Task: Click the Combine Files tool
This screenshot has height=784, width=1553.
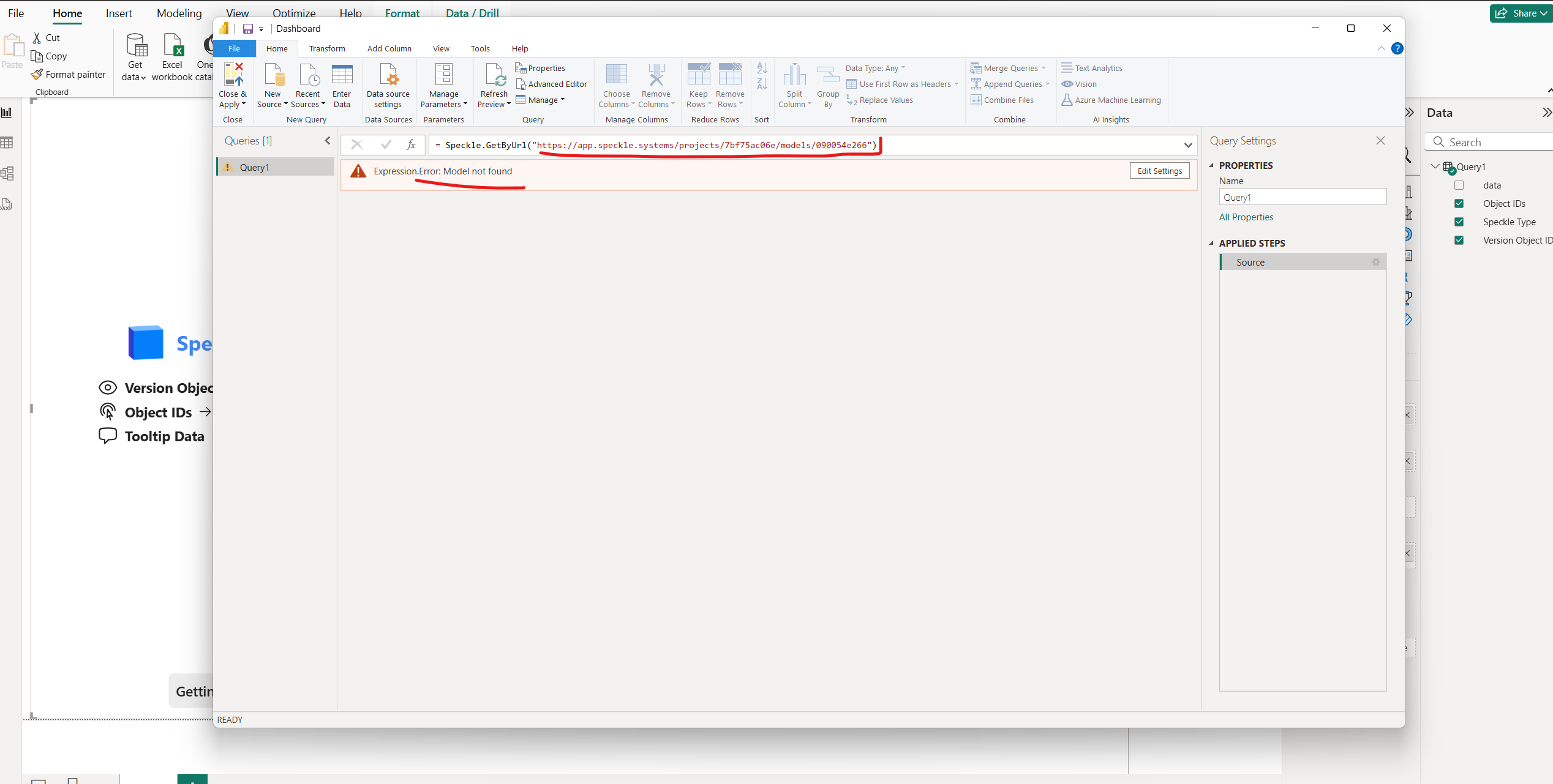Action: pos(1002,100)
